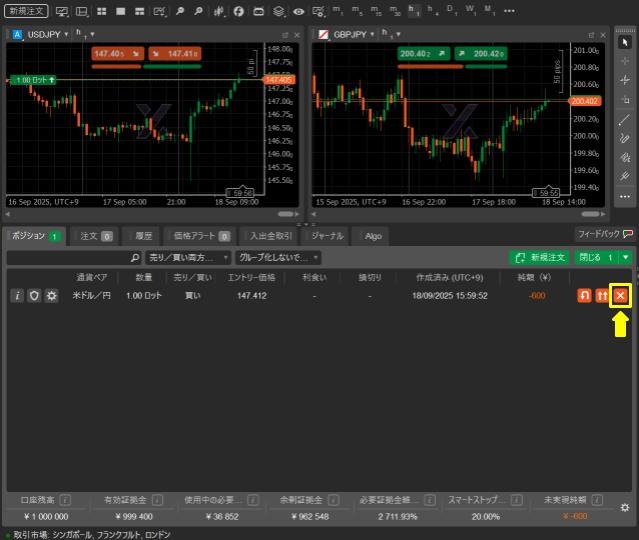Image resolution: width=639 pixels, height=540 pixels.
Task: Select the stacked chart layout icon
Action: (139, 11)
